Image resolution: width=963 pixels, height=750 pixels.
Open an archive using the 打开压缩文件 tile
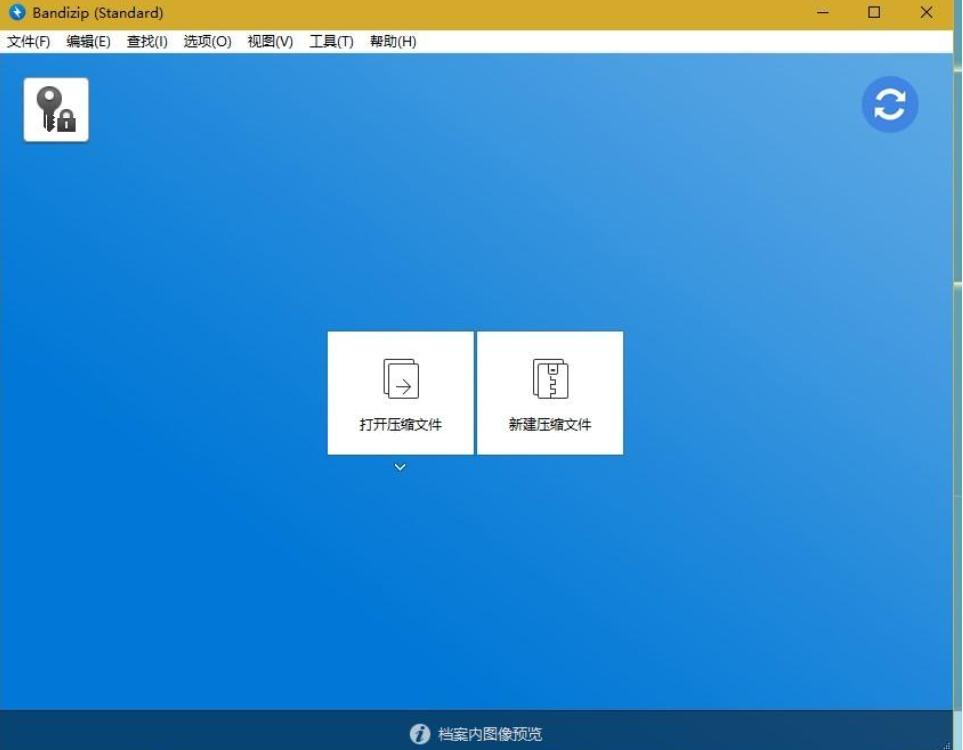(x=400, y=392)
